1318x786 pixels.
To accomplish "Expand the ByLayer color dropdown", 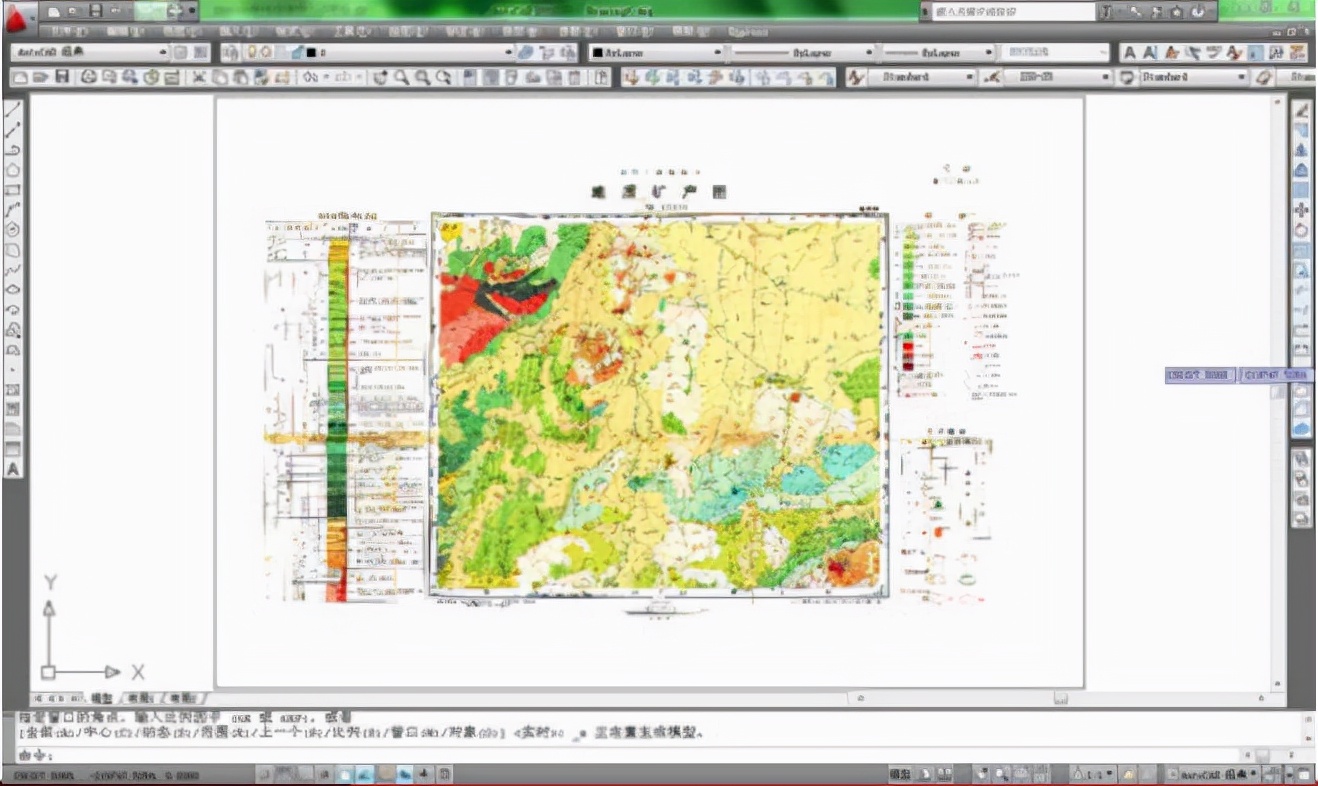I will (x=656, y=52).
